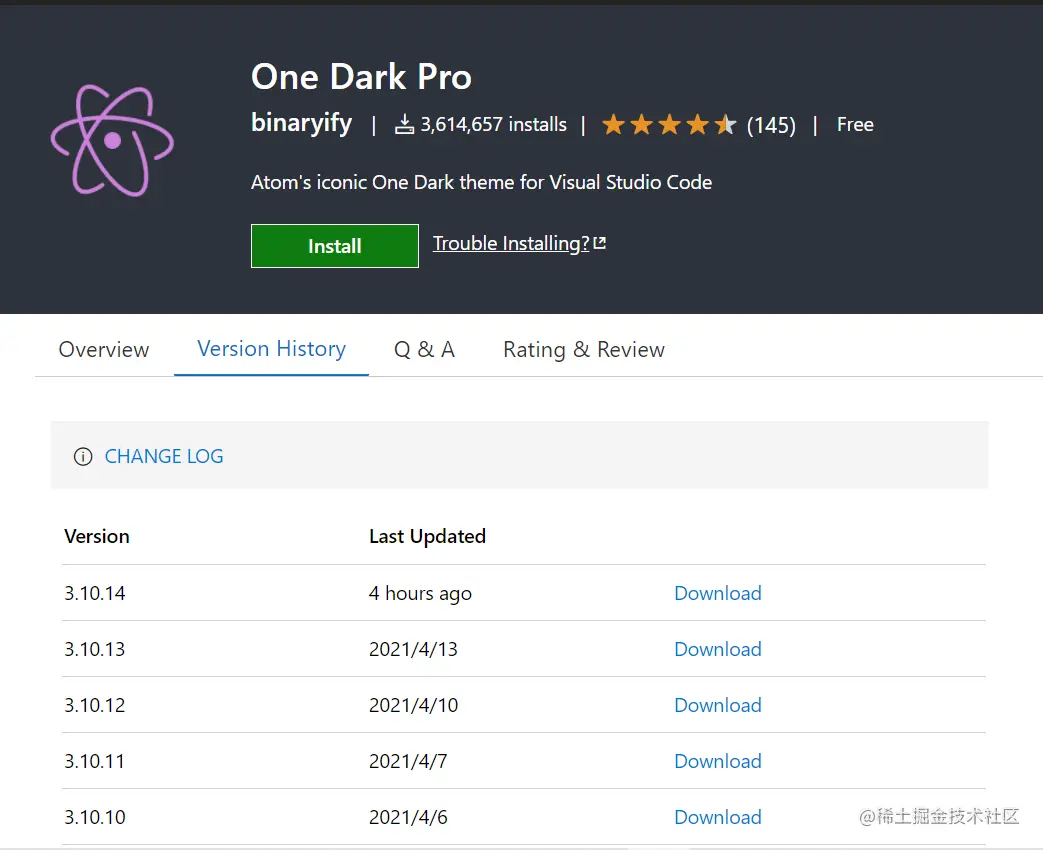Click the external link icon after Trouble Installing
Image resolution: width=1043 pixels, height=850 pixels.
(600, 243)
